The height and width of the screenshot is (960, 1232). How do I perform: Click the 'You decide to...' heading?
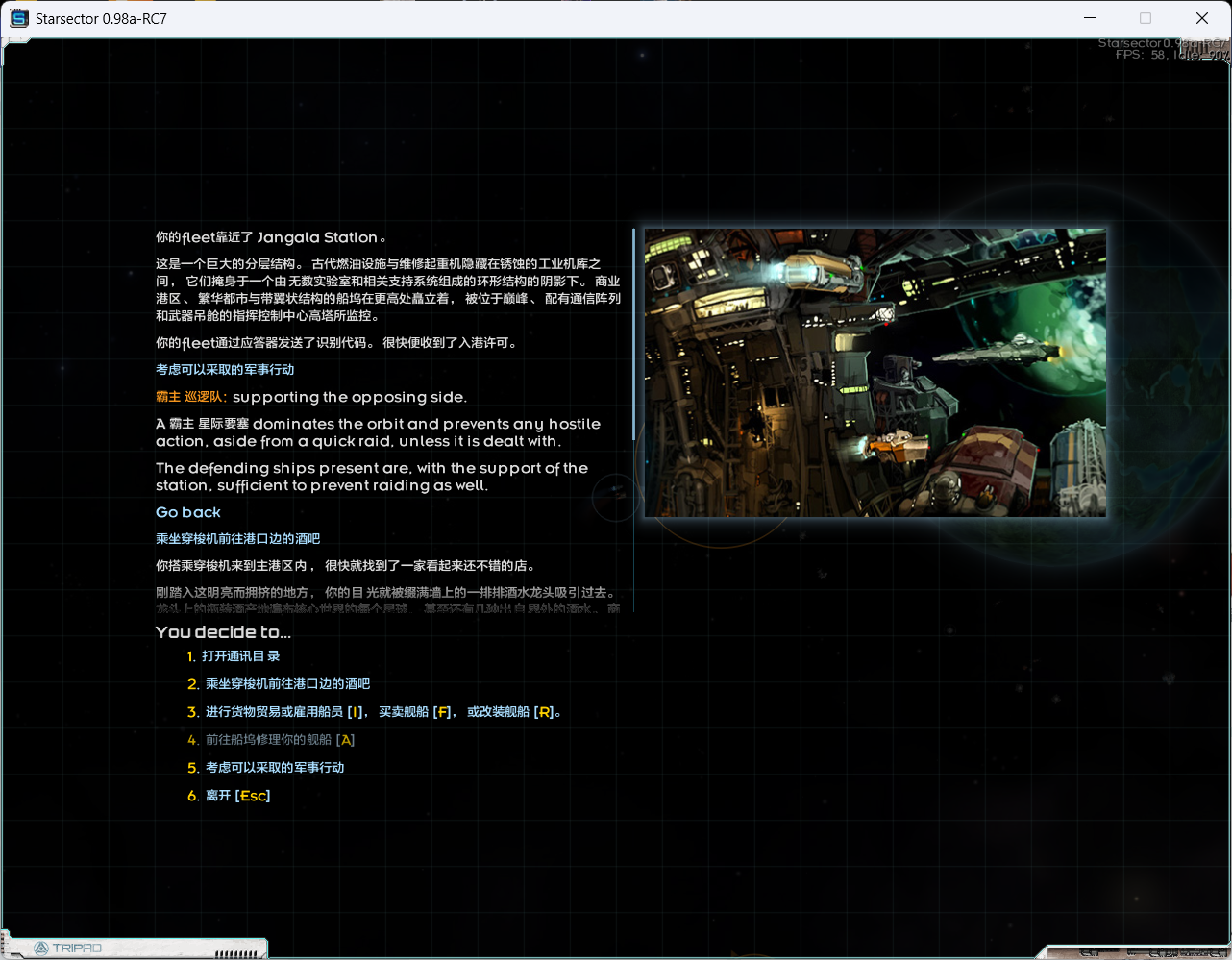click(223, 631)
